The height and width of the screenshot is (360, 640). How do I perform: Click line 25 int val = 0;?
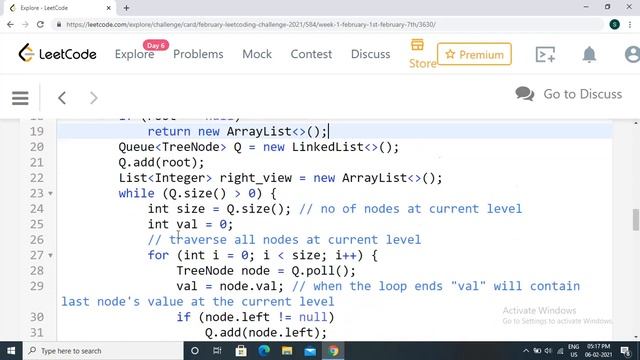pyautogui.click(x=190, y=224)
